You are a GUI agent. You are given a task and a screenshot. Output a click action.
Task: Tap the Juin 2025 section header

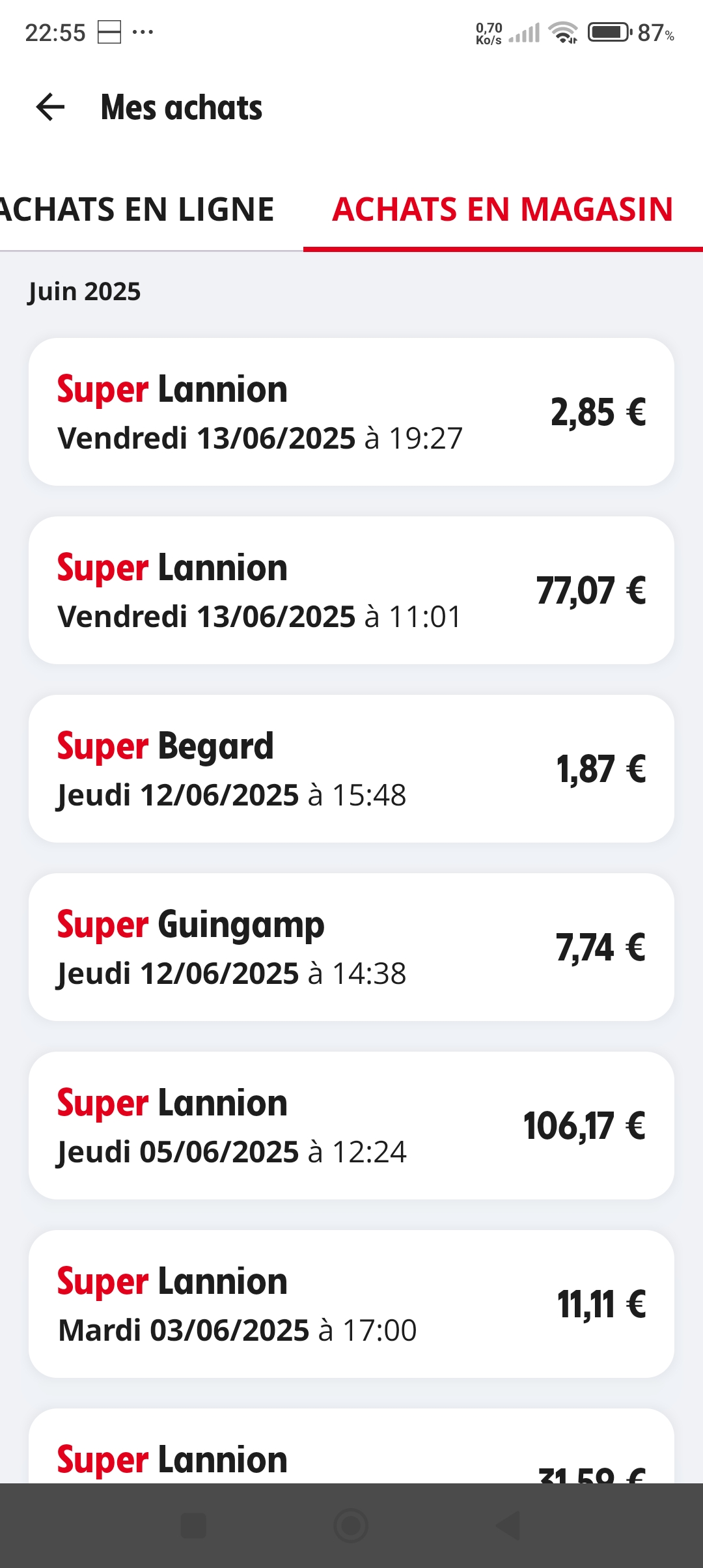tap(85, 291)
